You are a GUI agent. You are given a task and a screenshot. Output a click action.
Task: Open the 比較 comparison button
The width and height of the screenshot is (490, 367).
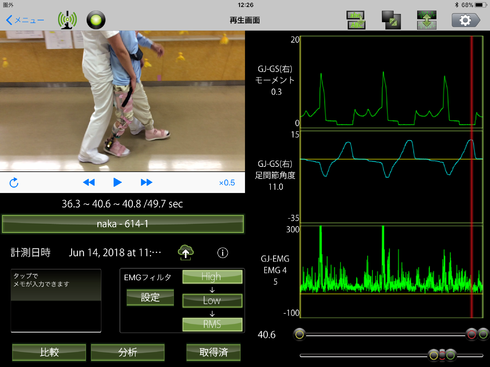click(x=49, y=352)
